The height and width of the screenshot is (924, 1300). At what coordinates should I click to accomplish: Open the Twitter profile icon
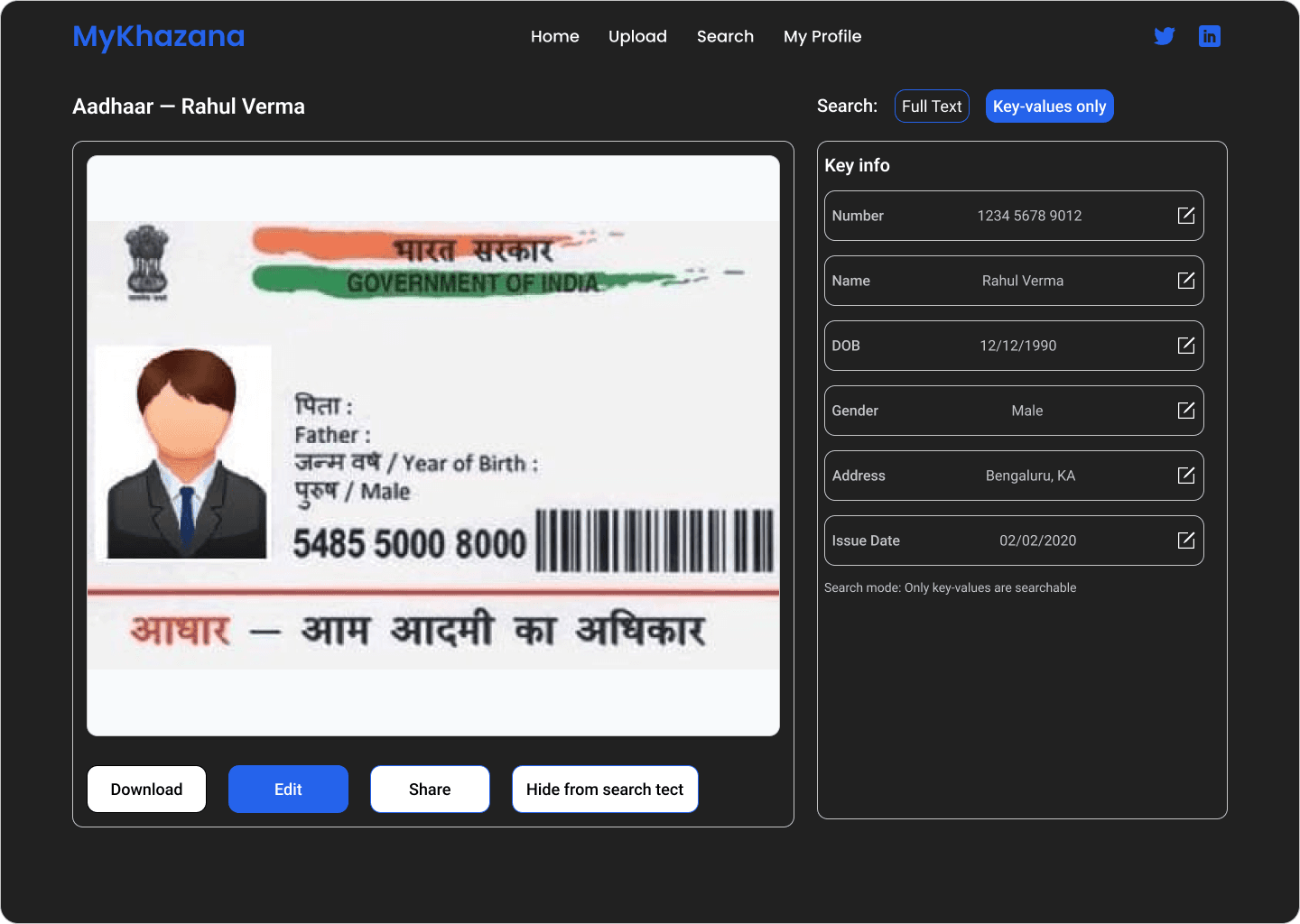tap(1165, 36)
